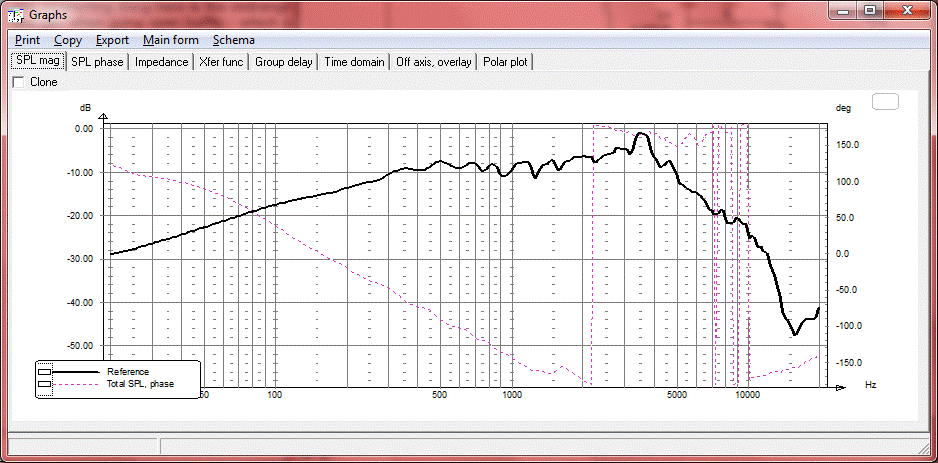Enable the Clone checkbox
This screenshot has width=938, height=463.
pyautogui.click(x=18, y=82)
